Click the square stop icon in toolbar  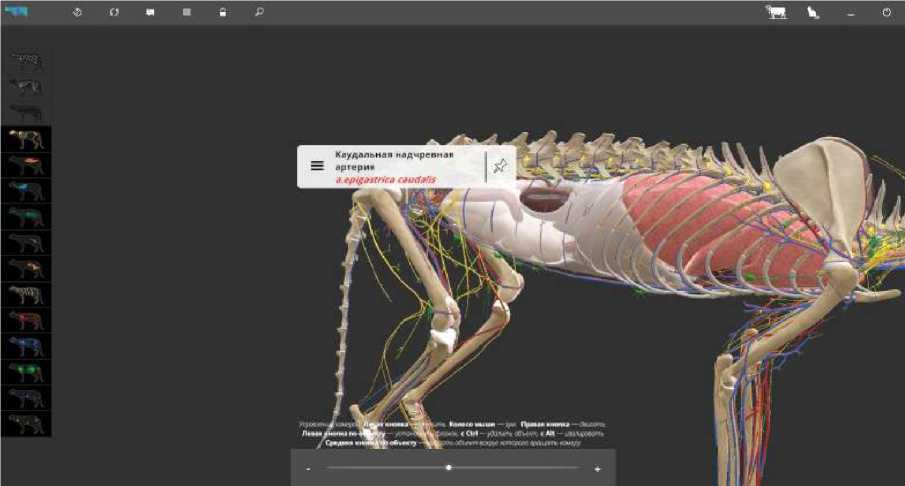(187, 13)
